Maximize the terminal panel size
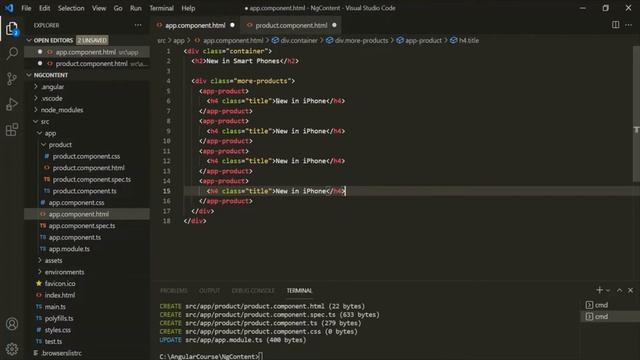 pos(619,290)
